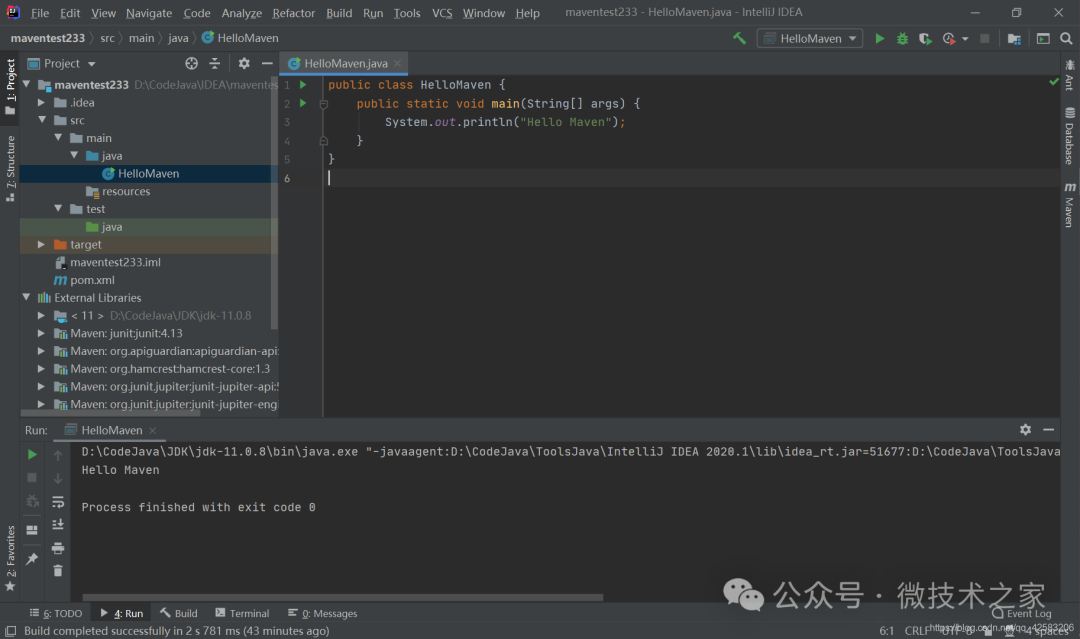Open HelloMaven run configuration dropdown
This screenshot has width=1080, height=639.
(810, 39)
